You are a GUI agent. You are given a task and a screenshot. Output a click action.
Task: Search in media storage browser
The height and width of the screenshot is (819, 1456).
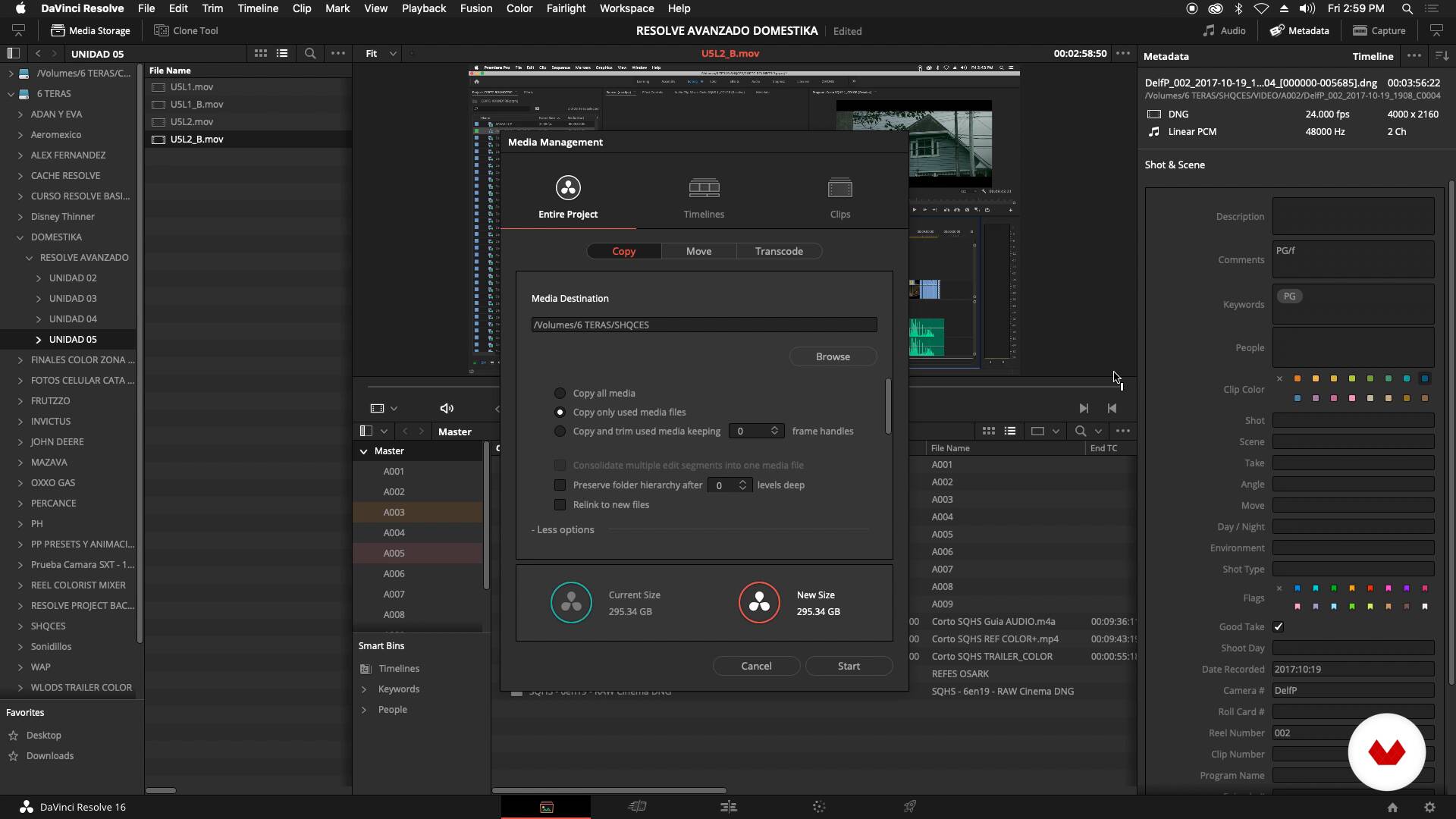pos(310,53)
